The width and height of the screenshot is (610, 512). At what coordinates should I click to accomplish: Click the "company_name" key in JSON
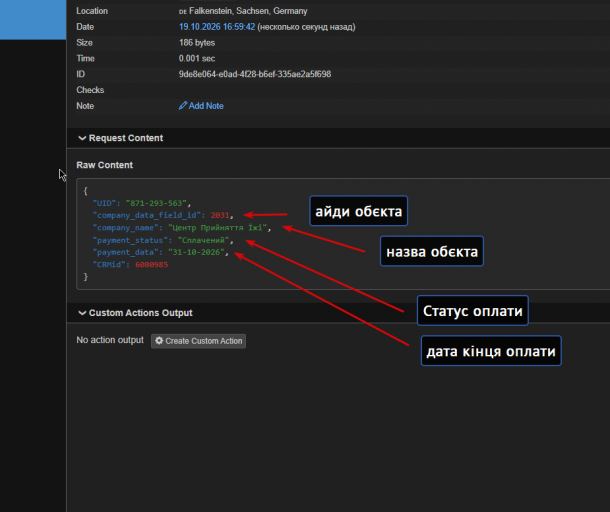tap(125, 228)
